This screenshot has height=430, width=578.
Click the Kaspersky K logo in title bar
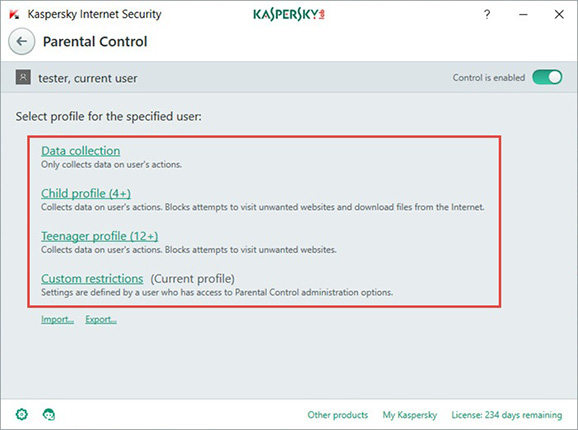pos(14,15)
